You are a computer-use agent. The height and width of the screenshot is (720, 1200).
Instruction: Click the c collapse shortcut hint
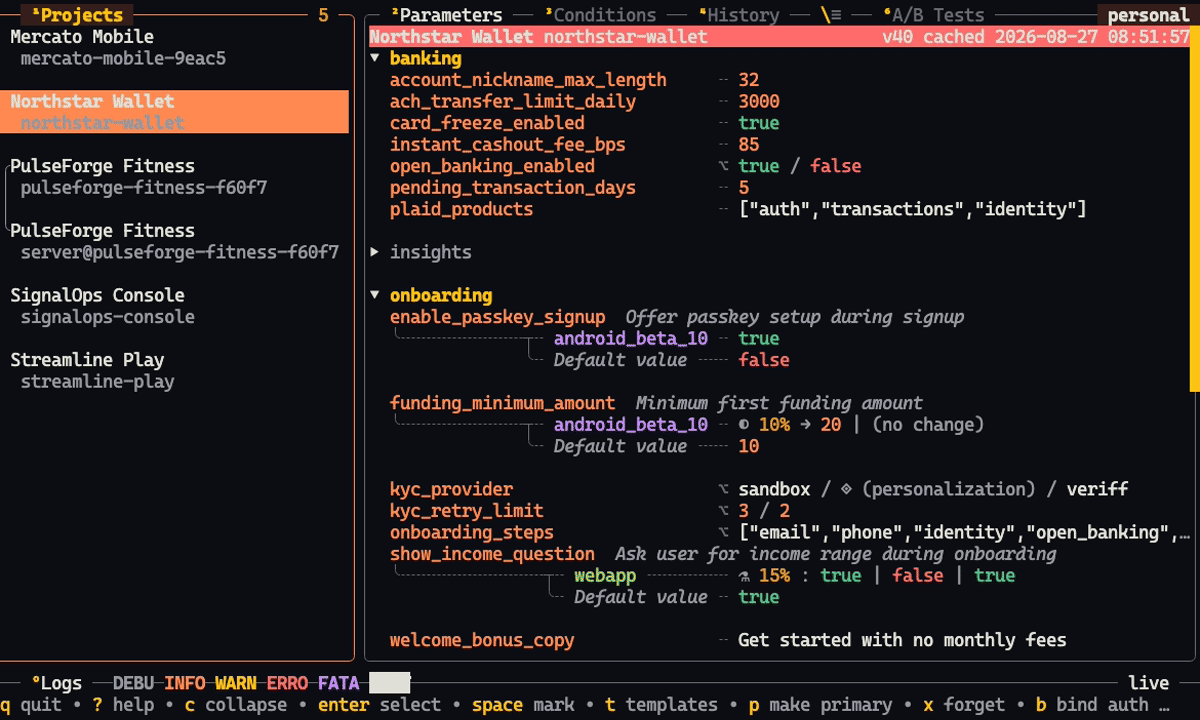pos(235,704)
